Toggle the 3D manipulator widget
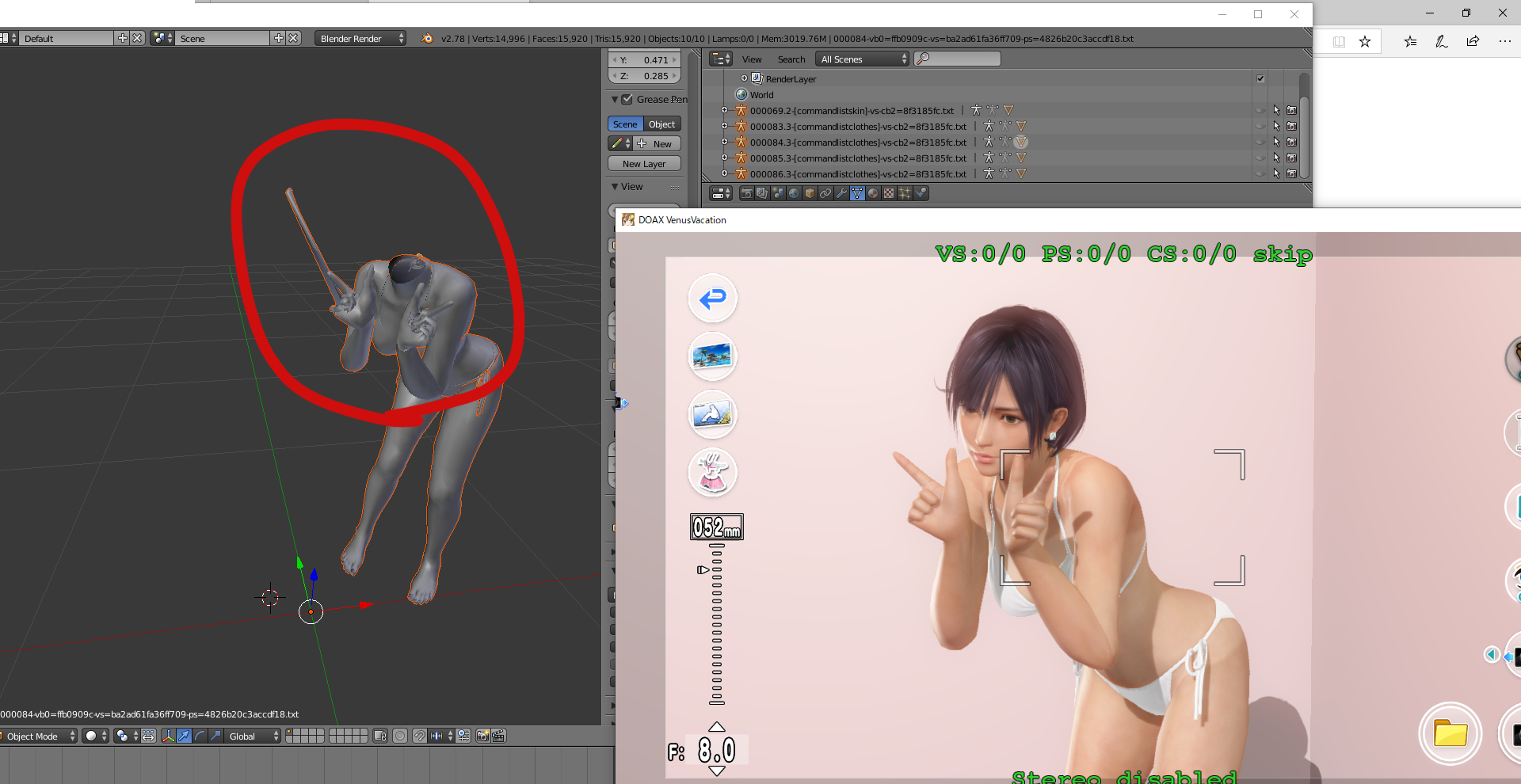 [168, 736]
